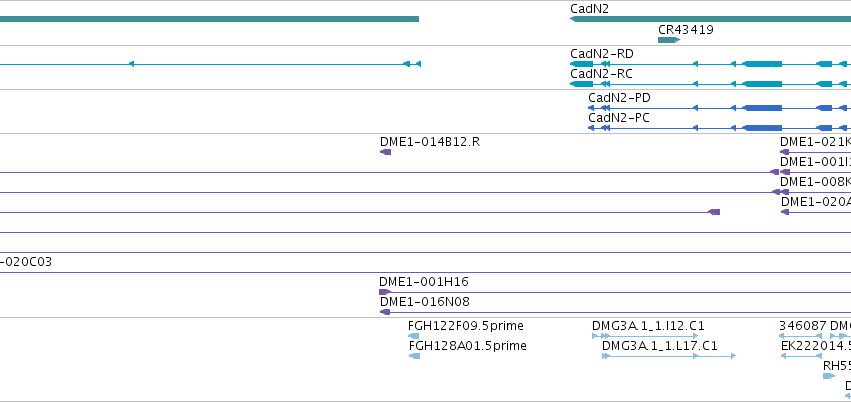Click the large CadN2-RD exon block
Screen dimensions: 851x402
click(762, 64)
